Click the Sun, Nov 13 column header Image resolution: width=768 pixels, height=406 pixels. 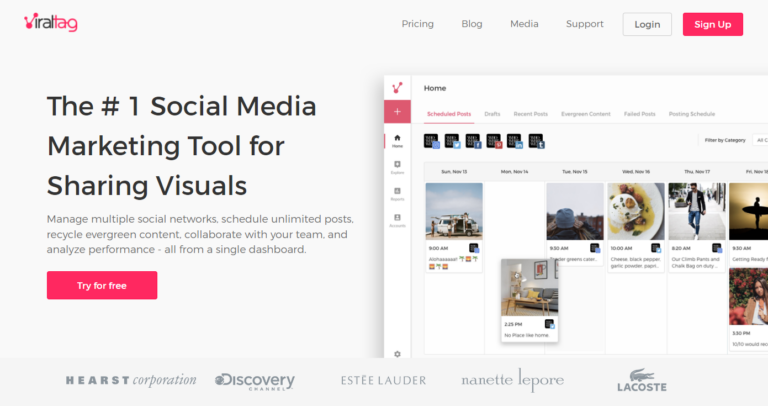(454, 172)
